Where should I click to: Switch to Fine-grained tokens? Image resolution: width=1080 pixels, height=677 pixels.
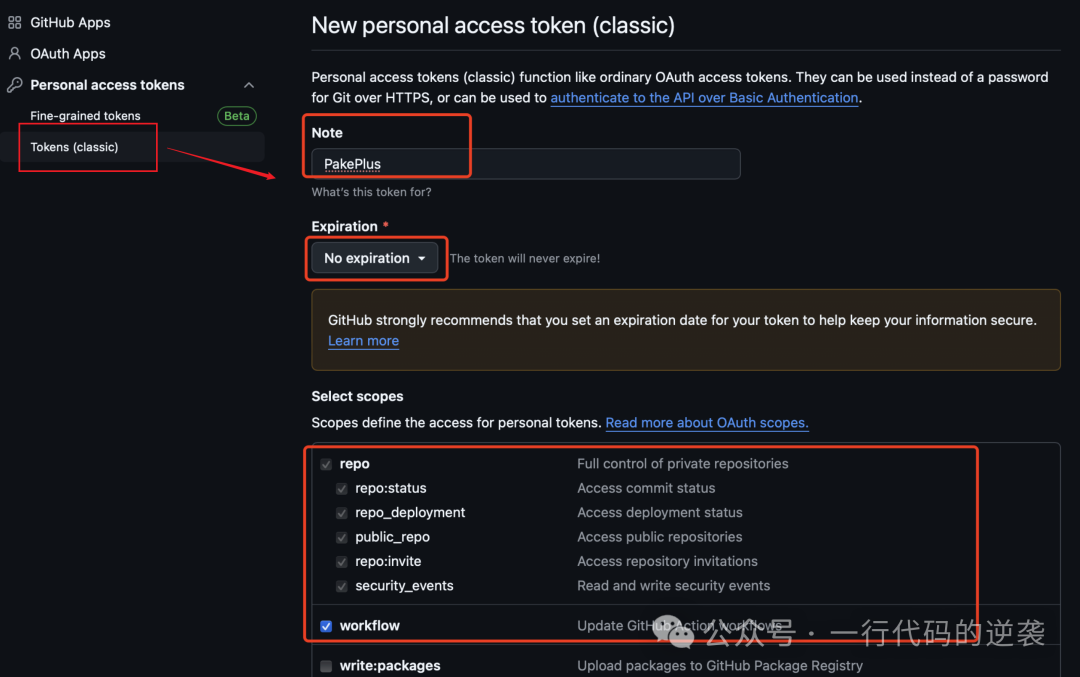85,115
